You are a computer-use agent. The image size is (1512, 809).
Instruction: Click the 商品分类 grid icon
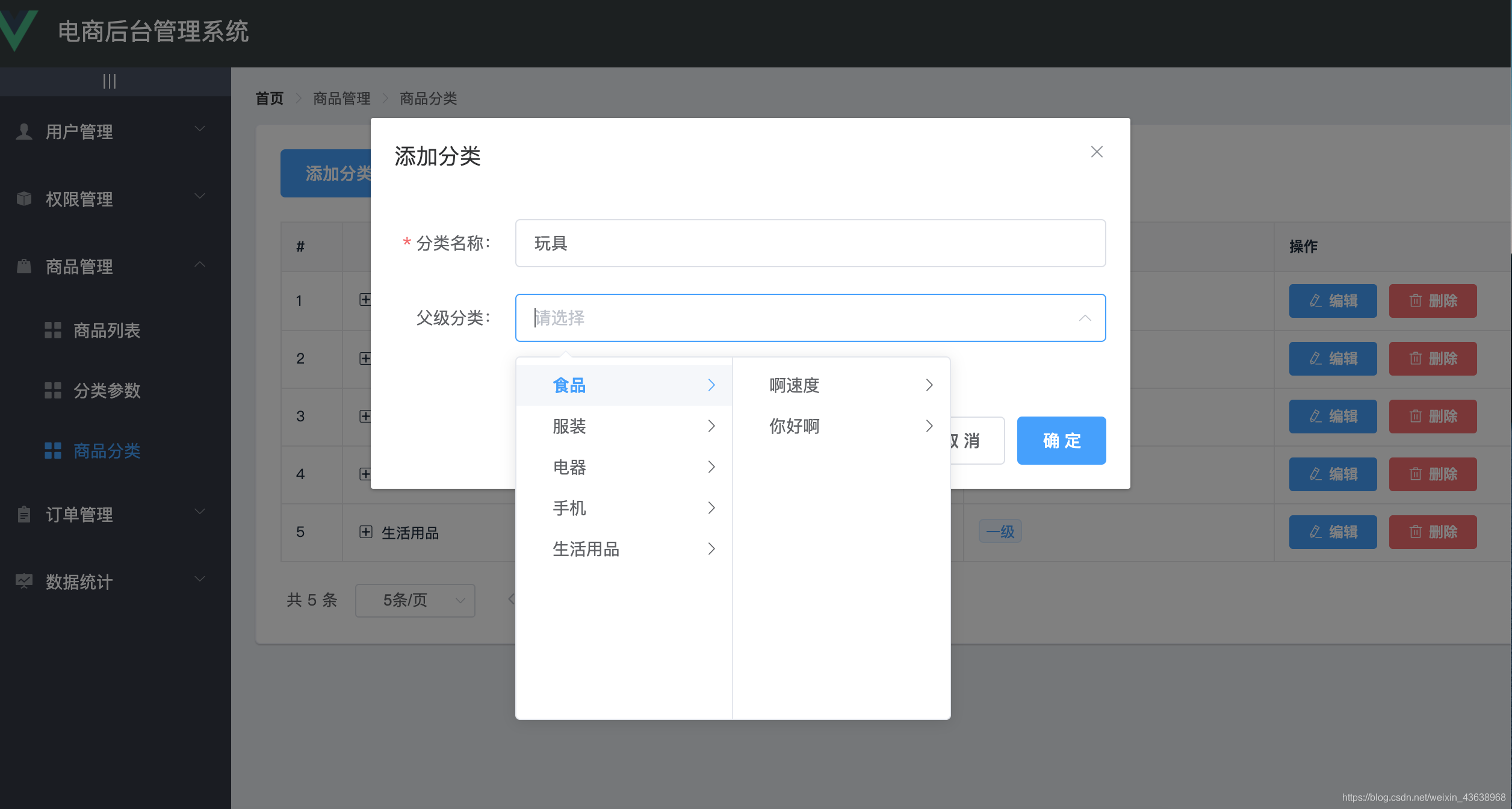coord(53,450)
